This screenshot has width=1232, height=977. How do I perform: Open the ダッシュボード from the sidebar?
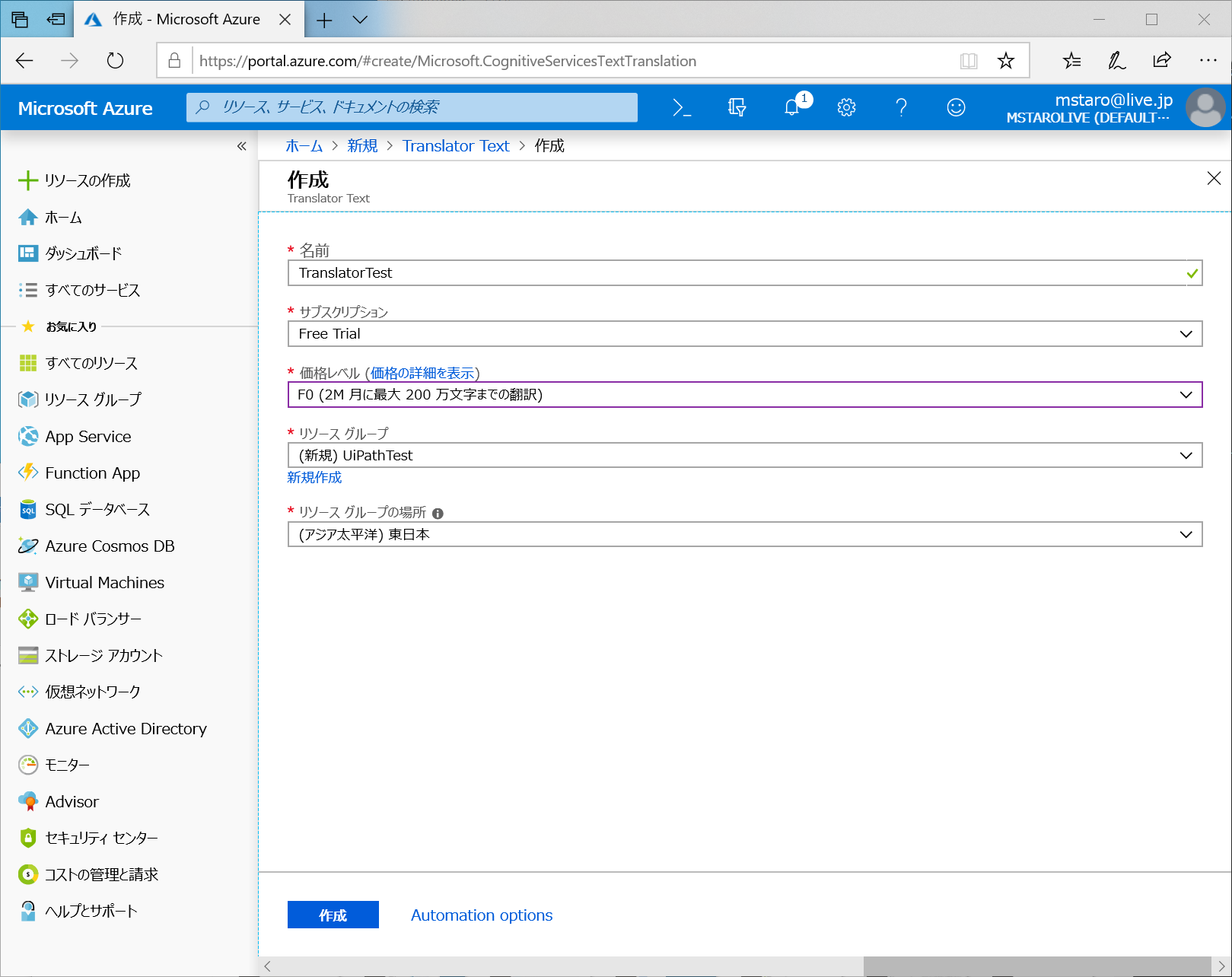(x=82, y=253)
